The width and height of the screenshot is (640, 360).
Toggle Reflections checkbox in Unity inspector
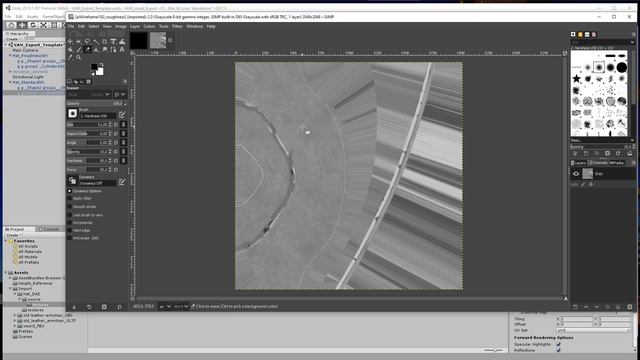point(558,350)
